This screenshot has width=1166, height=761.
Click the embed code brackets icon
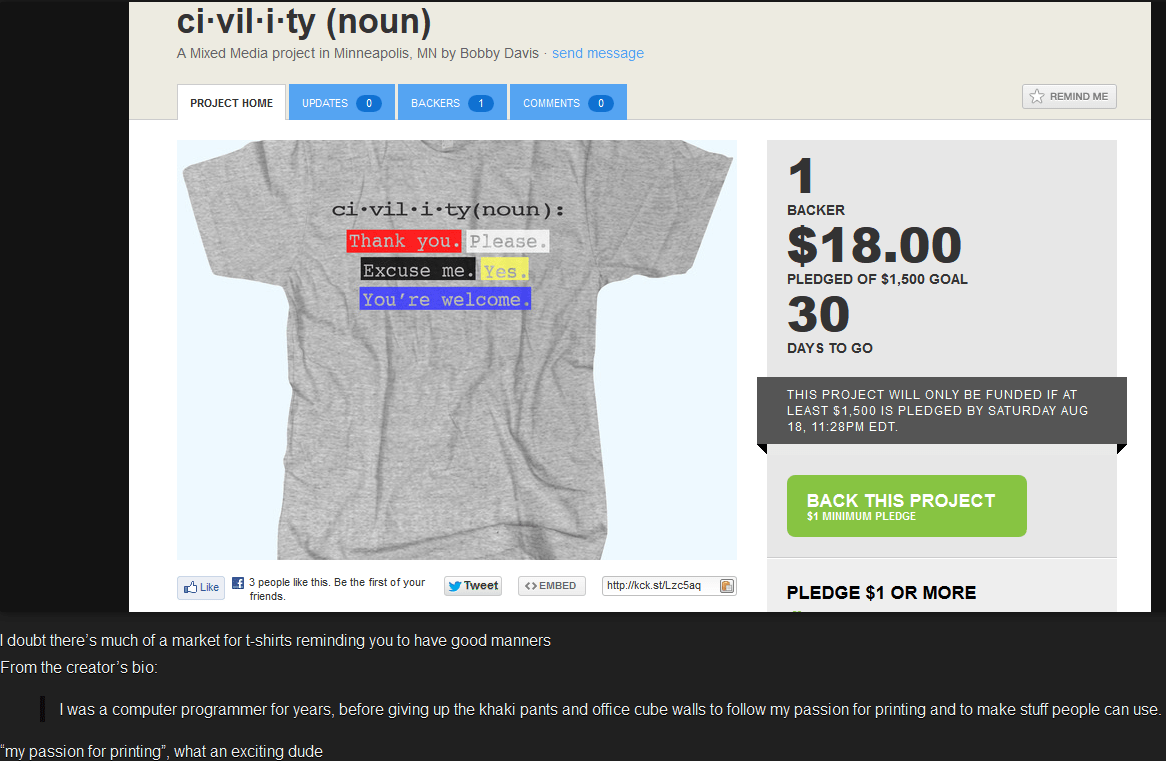point(531,586)
